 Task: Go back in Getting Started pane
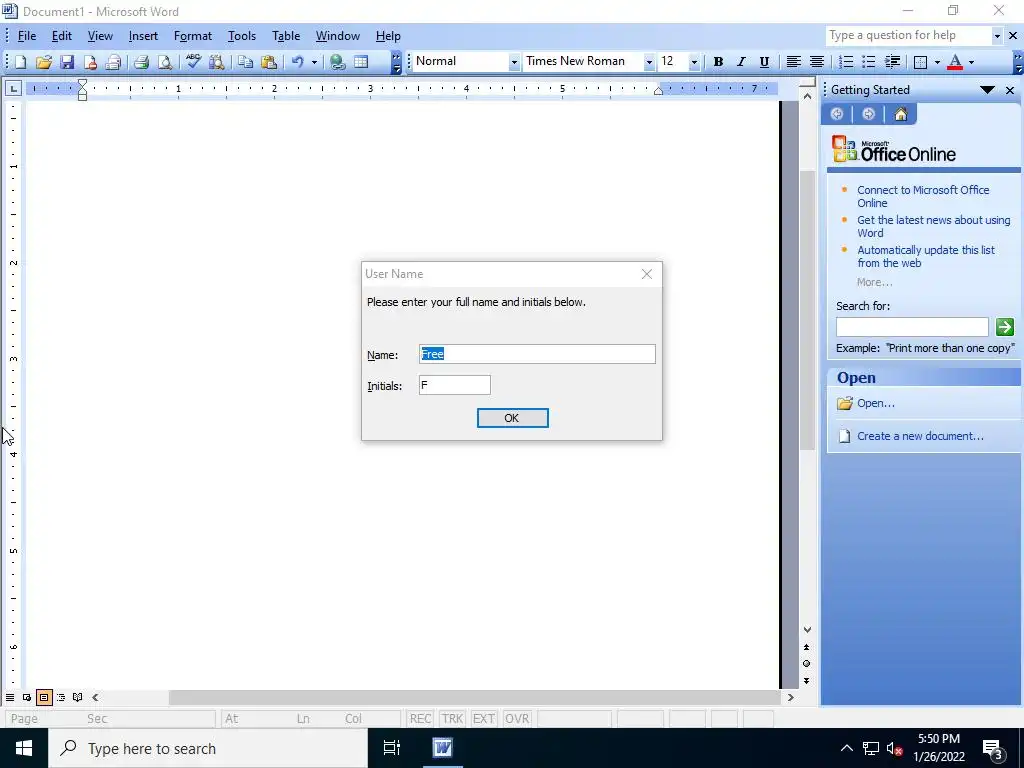coord(837,114)
